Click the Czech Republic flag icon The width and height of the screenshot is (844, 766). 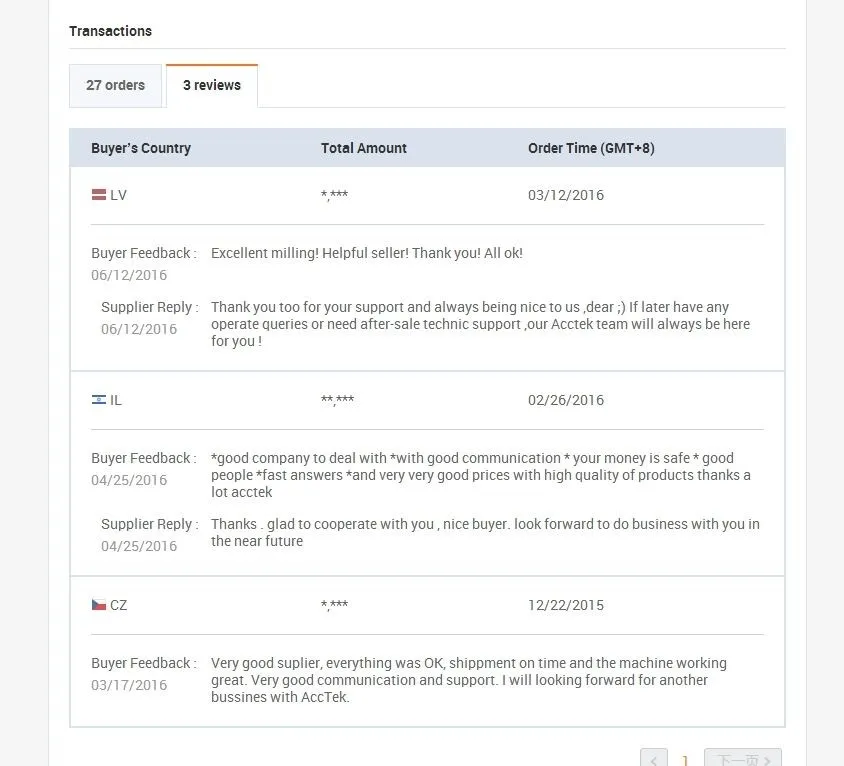point(99,605)
